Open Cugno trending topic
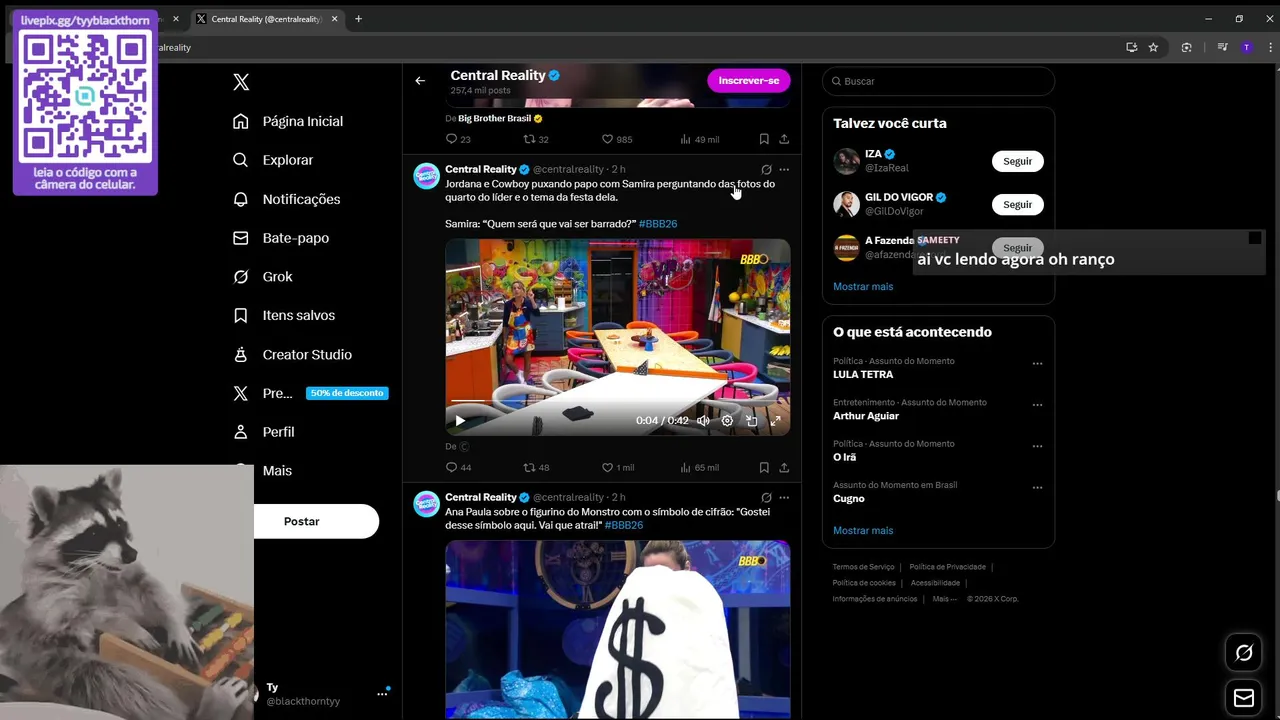The image size is (1280, 720). [x=848, y=498]
